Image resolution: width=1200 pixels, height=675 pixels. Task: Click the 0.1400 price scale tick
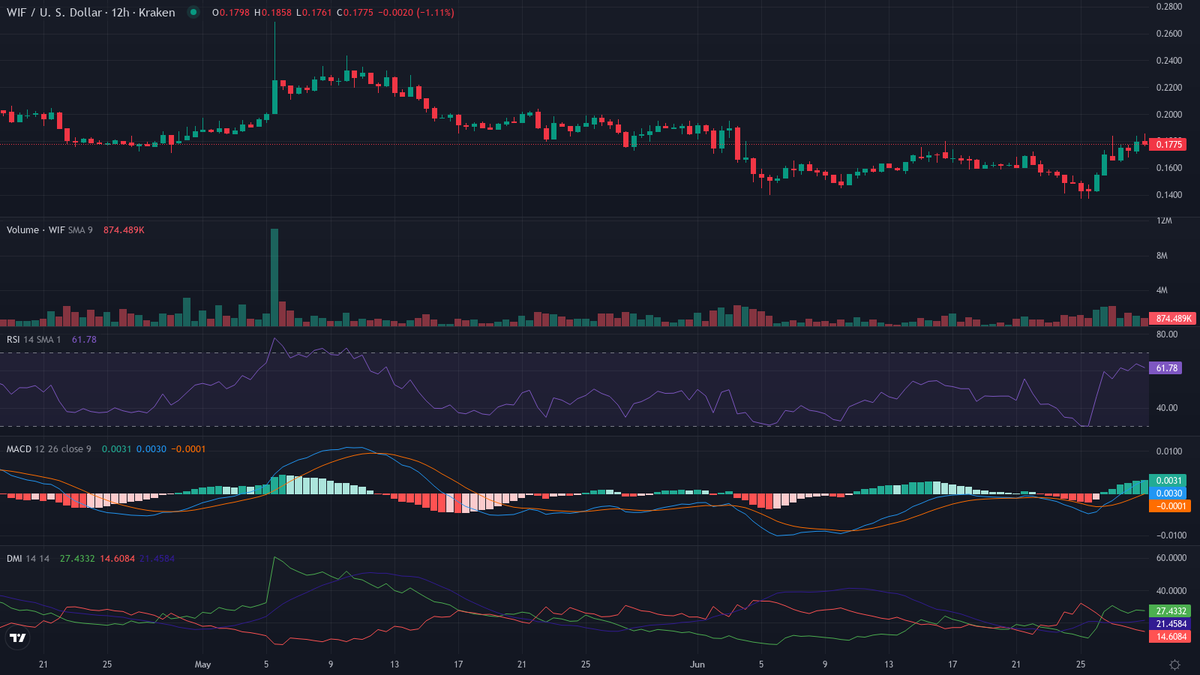click(x=1170, y=195)
